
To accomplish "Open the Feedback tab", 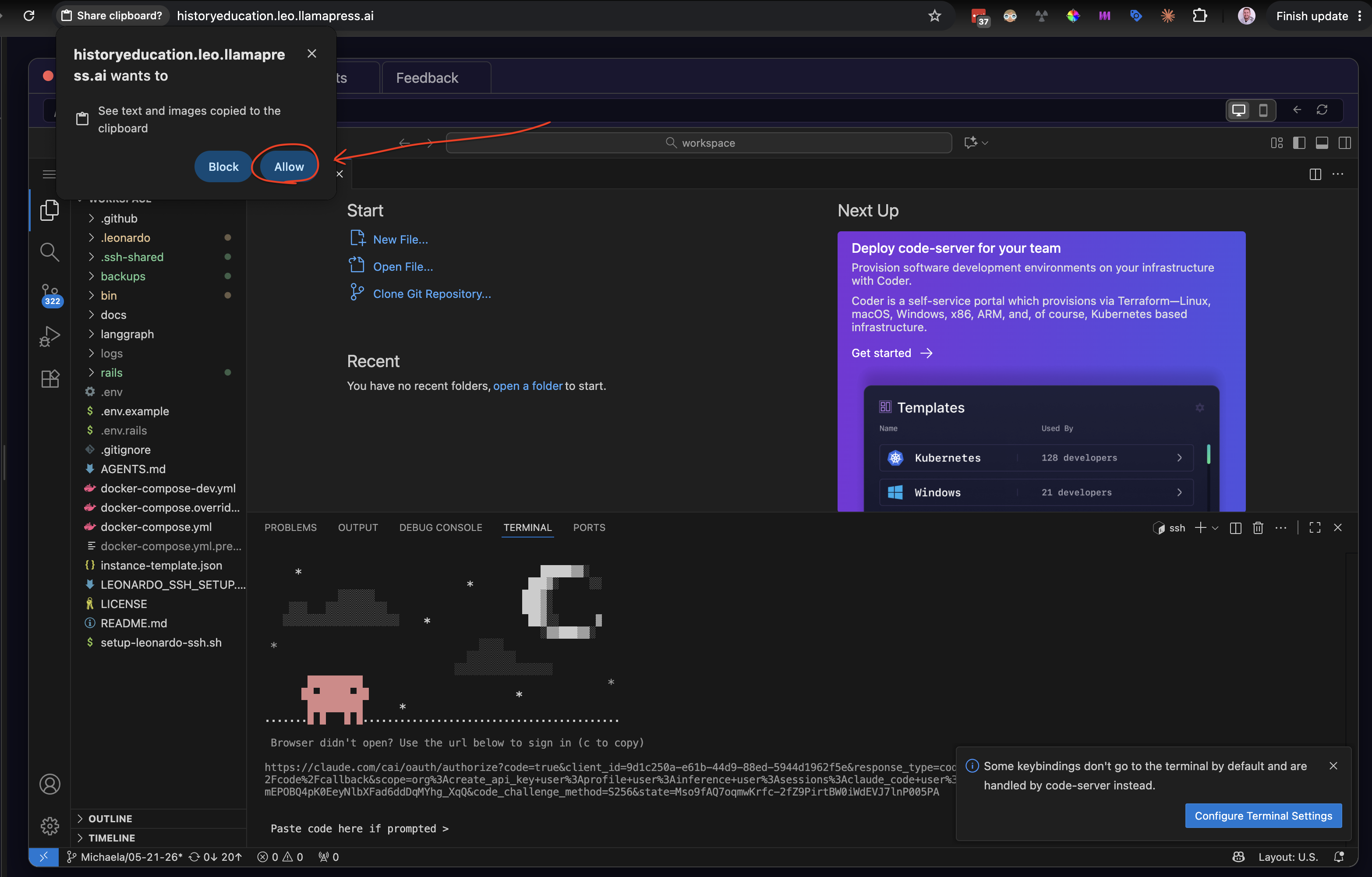I will pos(436,78).
